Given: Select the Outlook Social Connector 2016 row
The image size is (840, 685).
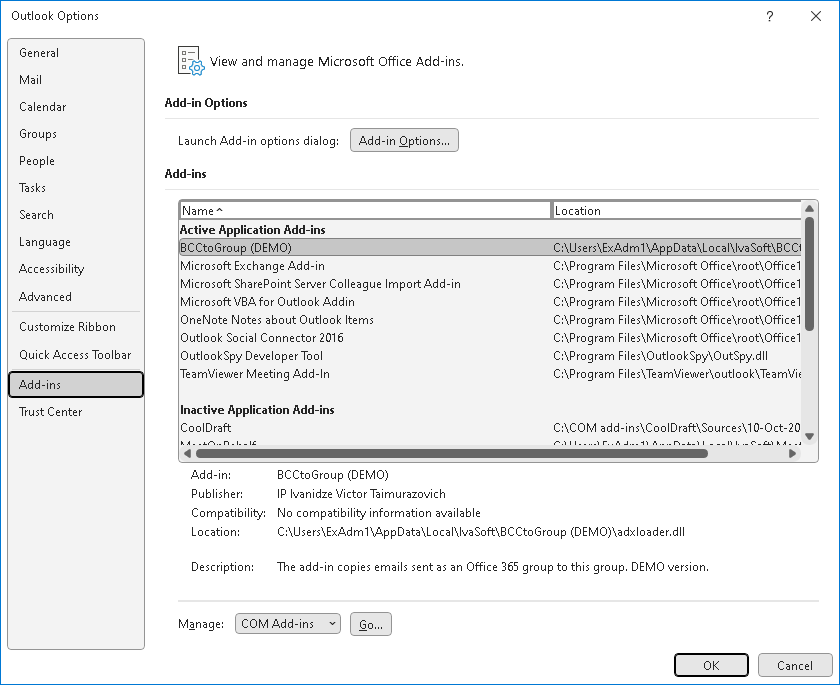Looking at the screenshot, I should (490, 338).
